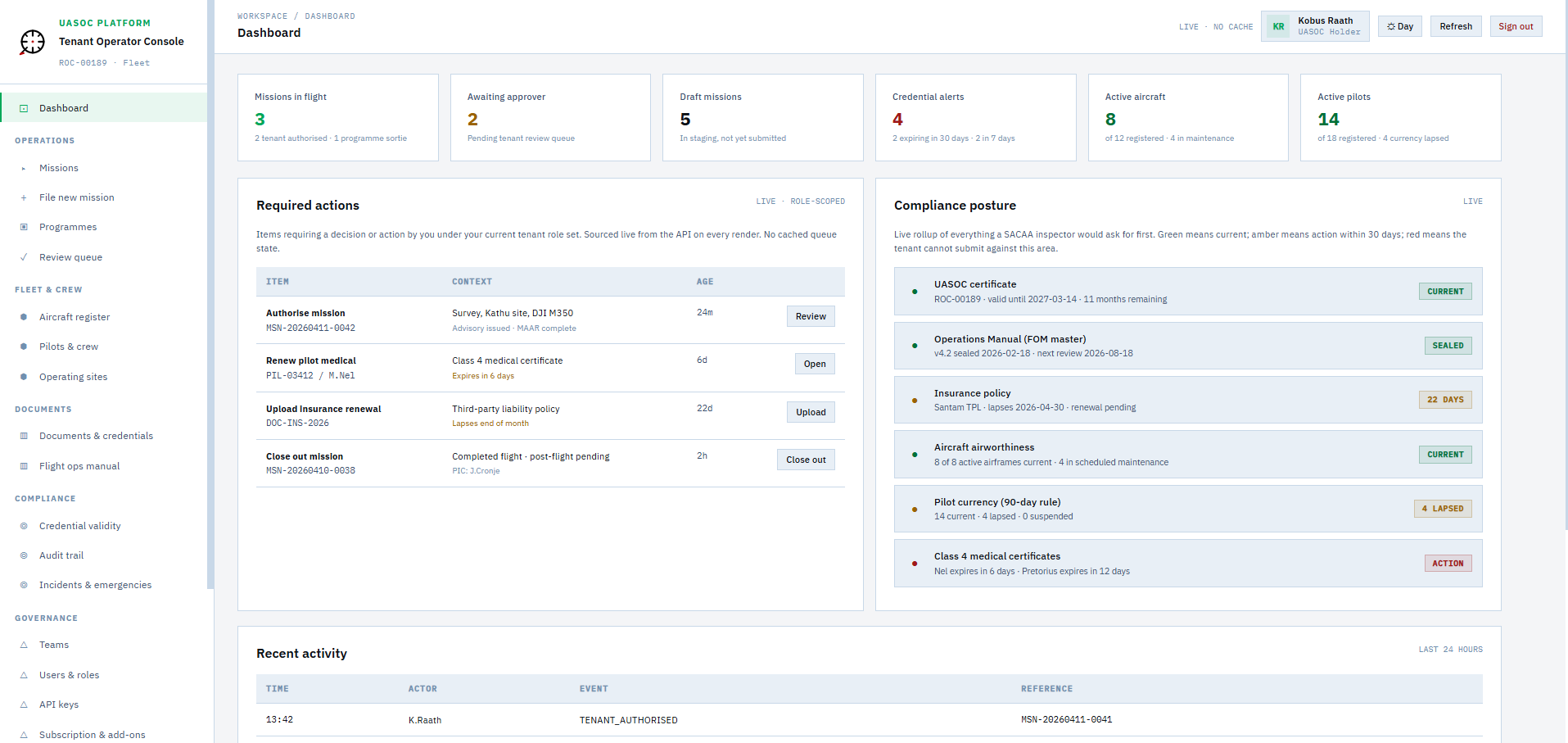Click the UASOC crosshair logo
The height and width of the screenshot is (743, 1568).
click(31, 42)
